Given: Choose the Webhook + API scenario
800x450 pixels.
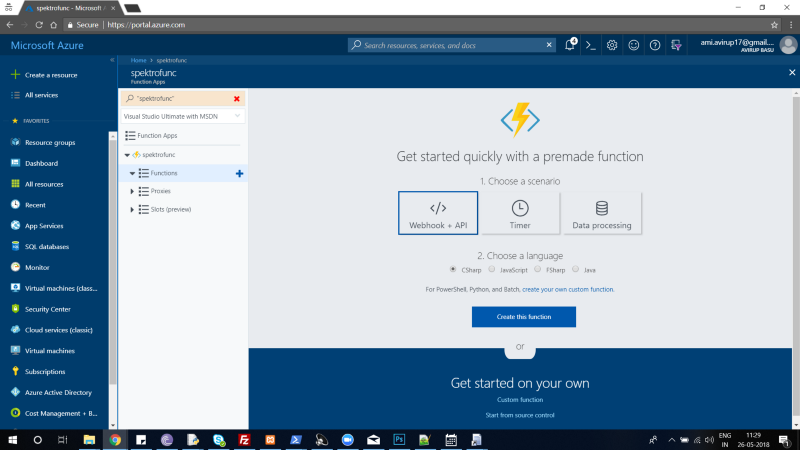Looking at the screenshot, I should coord(438,213).
